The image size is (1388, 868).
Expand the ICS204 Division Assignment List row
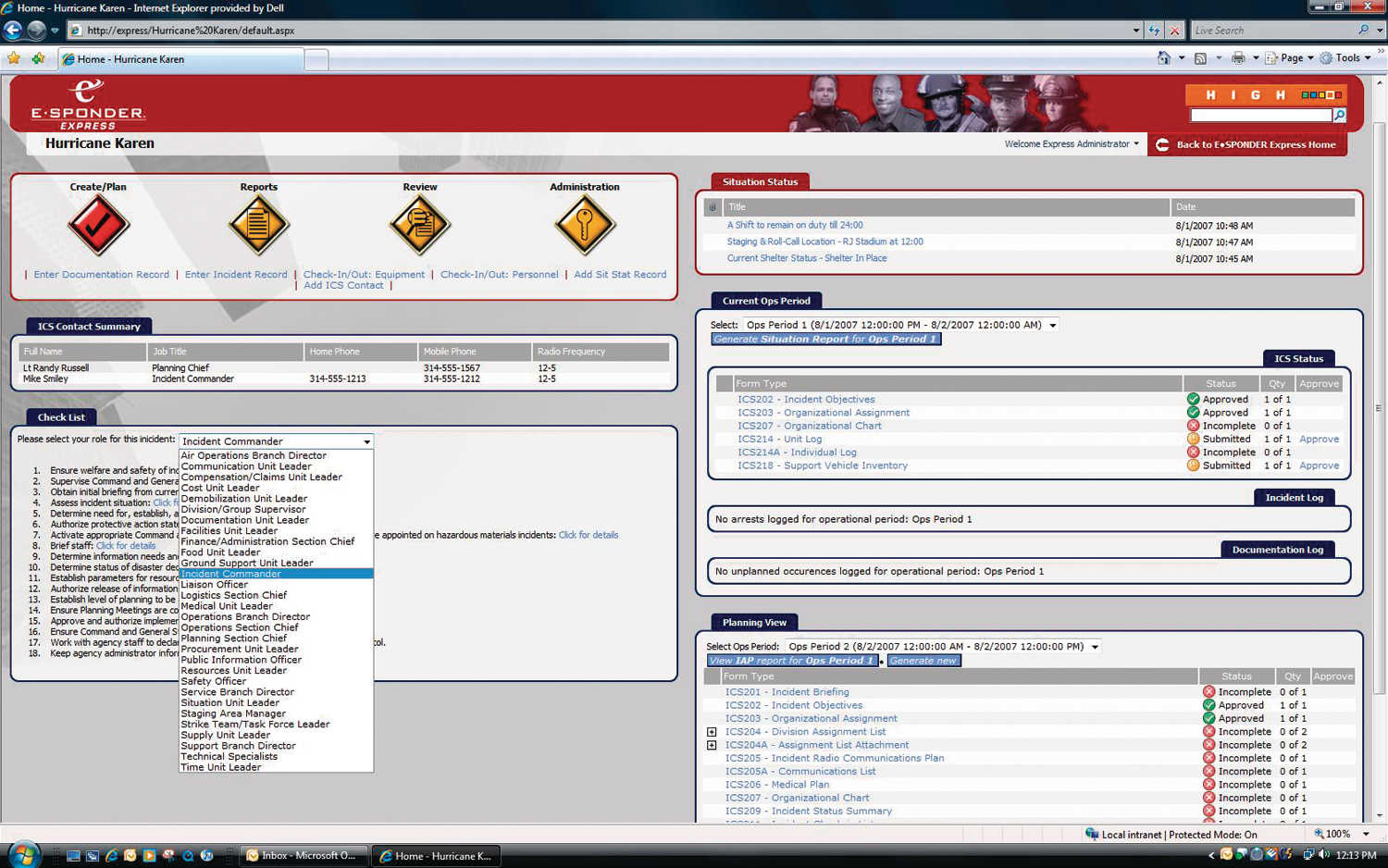point(712,732)
